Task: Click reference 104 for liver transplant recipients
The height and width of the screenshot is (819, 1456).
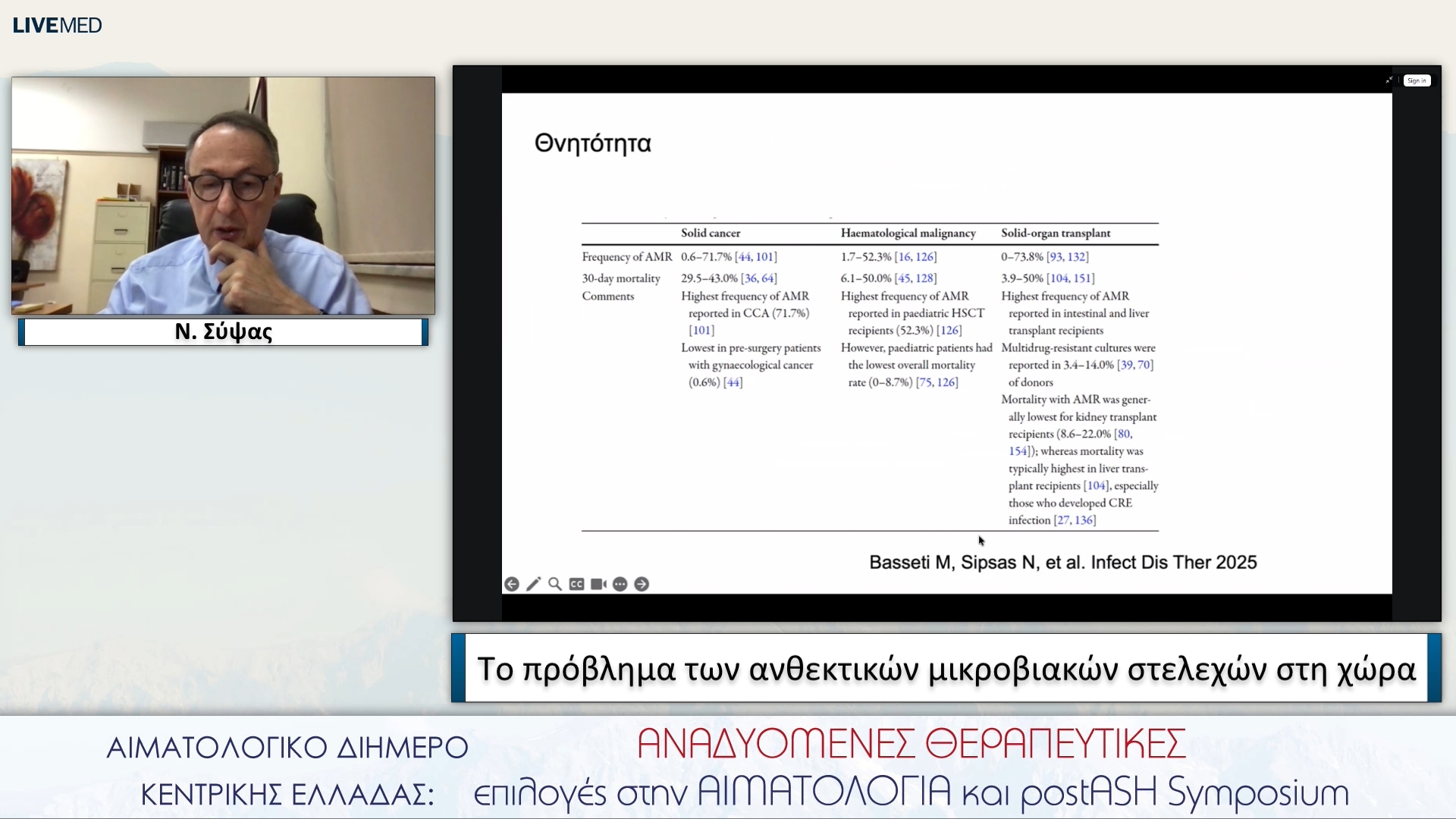Action: [x=1097, y=486]
